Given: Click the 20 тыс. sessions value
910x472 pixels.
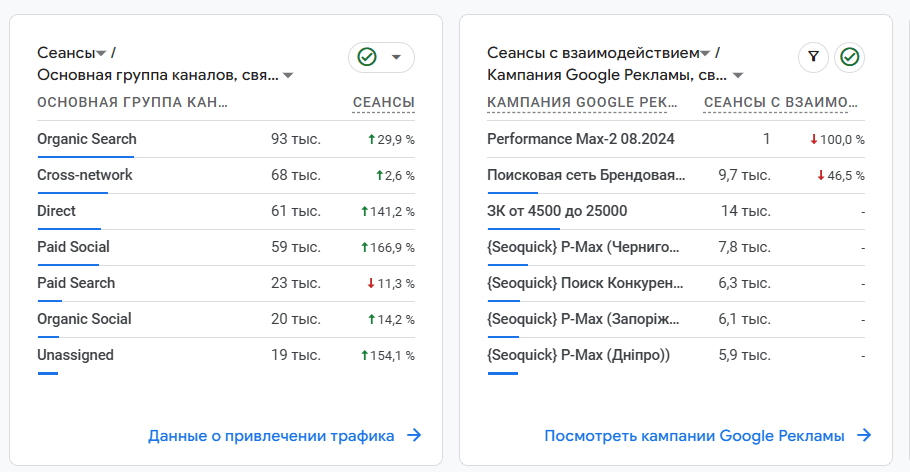Looking at the screenshot, I should (295, 319).
